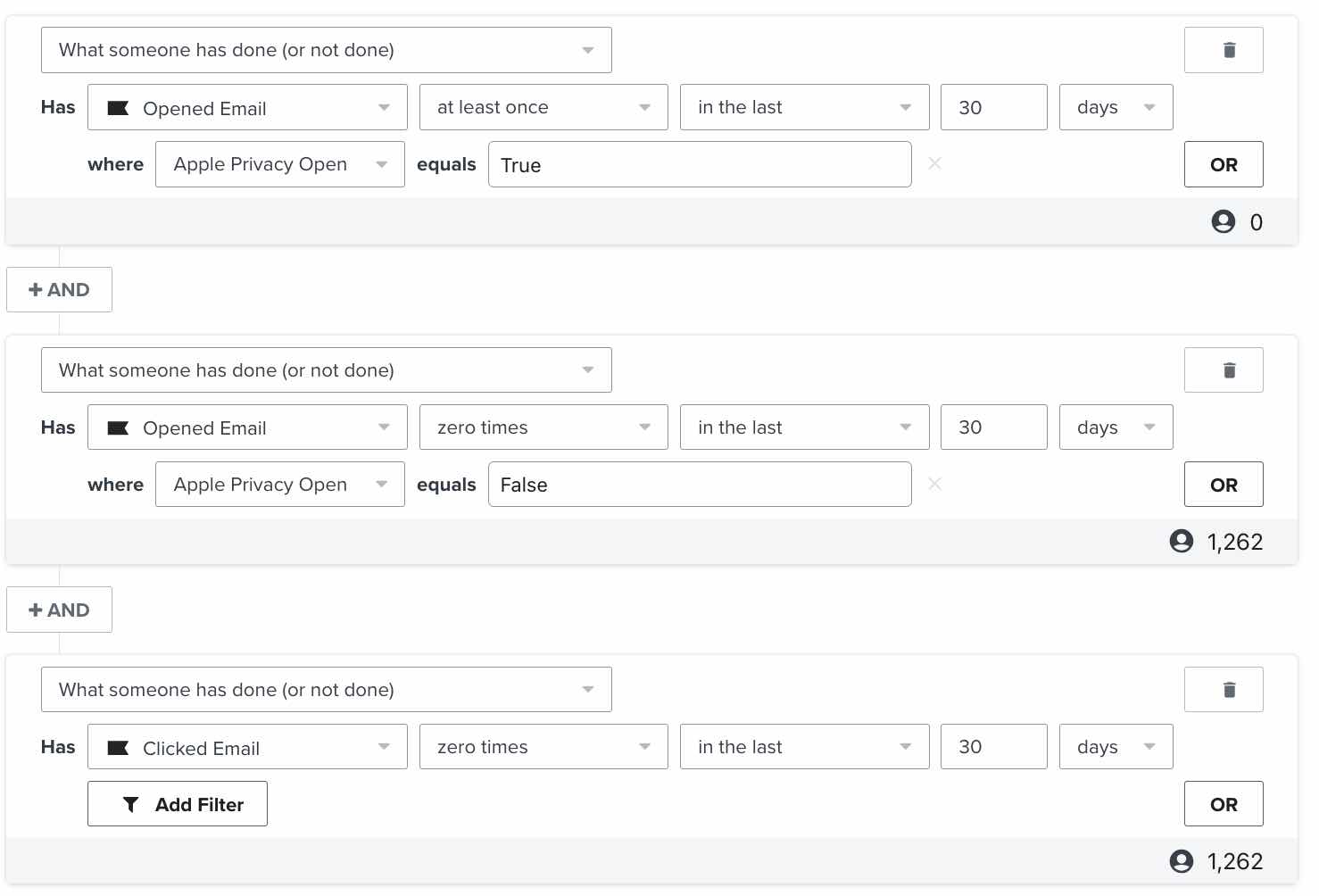Open first Apple Privacy Open property dropdown

tap(279, 164)
